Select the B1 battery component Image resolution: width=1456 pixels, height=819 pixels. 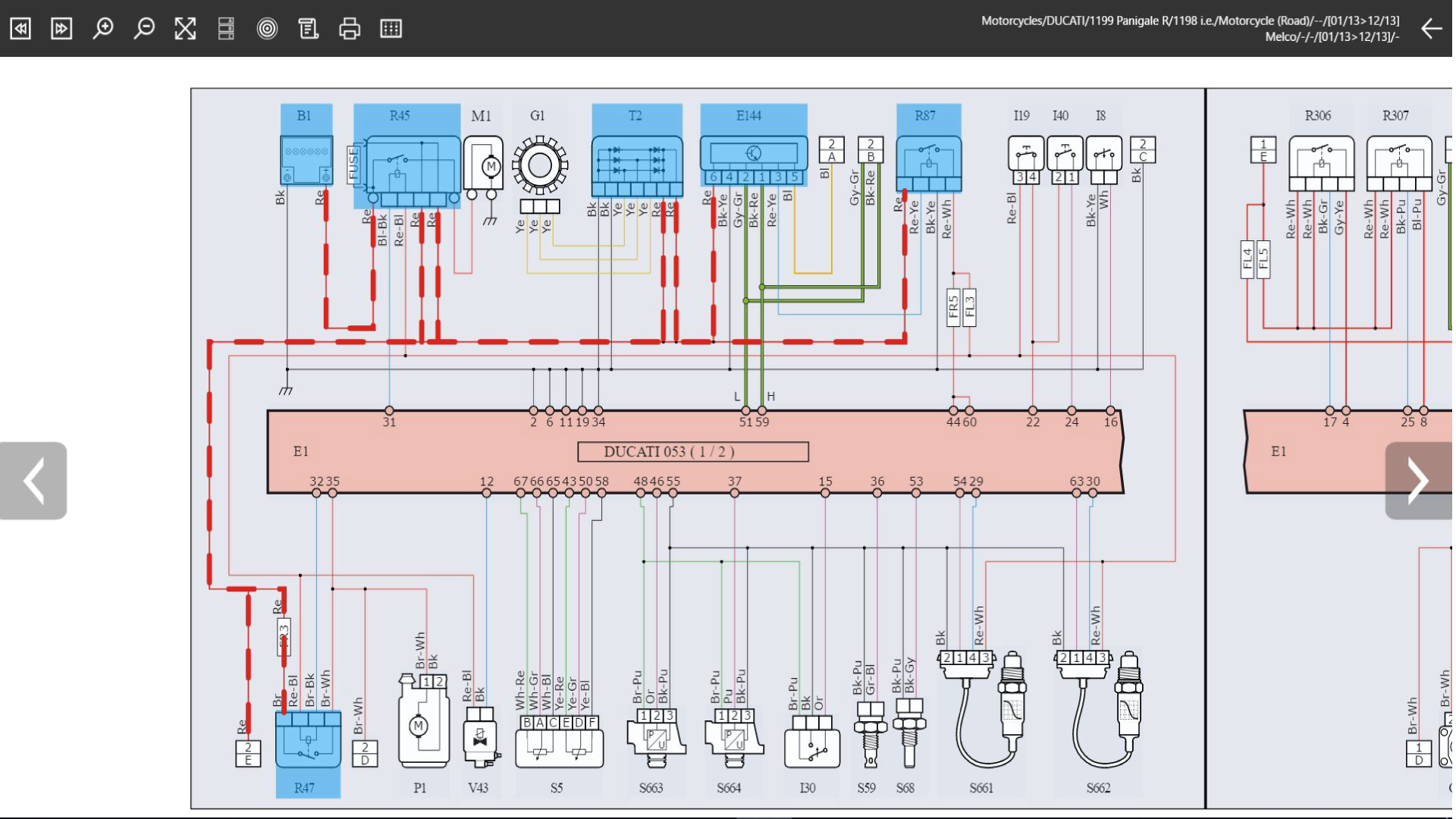tap(306, 159)
